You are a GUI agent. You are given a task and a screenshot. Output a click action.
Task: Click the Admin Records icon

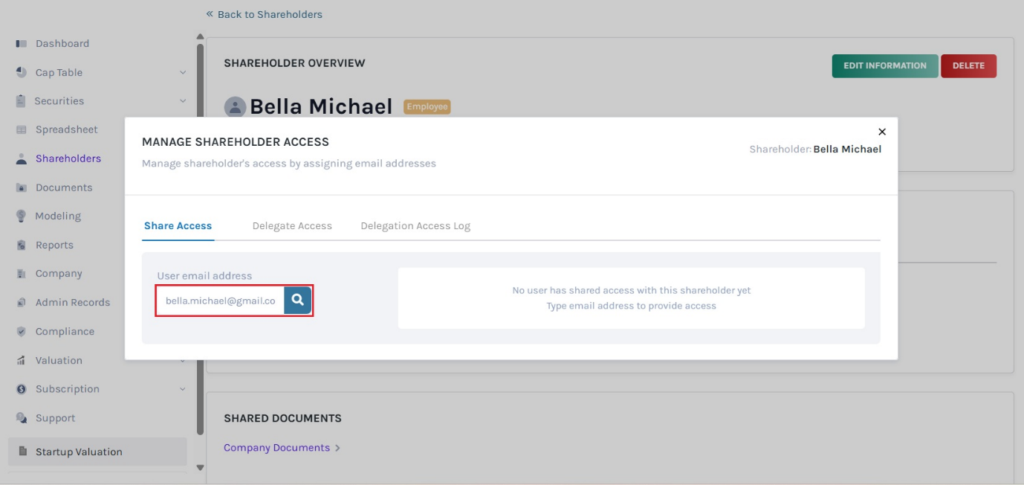[x=21, y=302]
